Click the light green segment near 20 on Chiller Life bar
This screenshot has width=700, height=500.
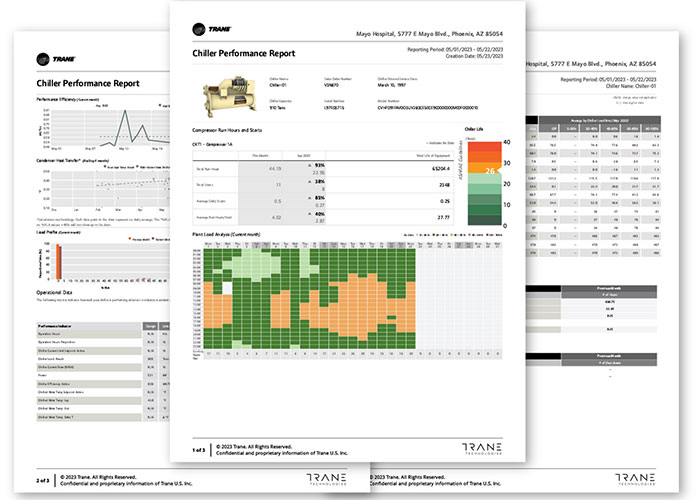(x=484, y=179)
